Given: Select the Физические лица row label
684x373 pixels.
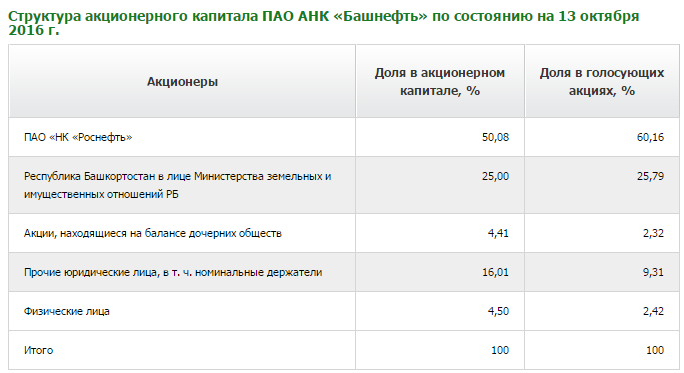Looking at the screenshot, I should [x=67, y=311].
